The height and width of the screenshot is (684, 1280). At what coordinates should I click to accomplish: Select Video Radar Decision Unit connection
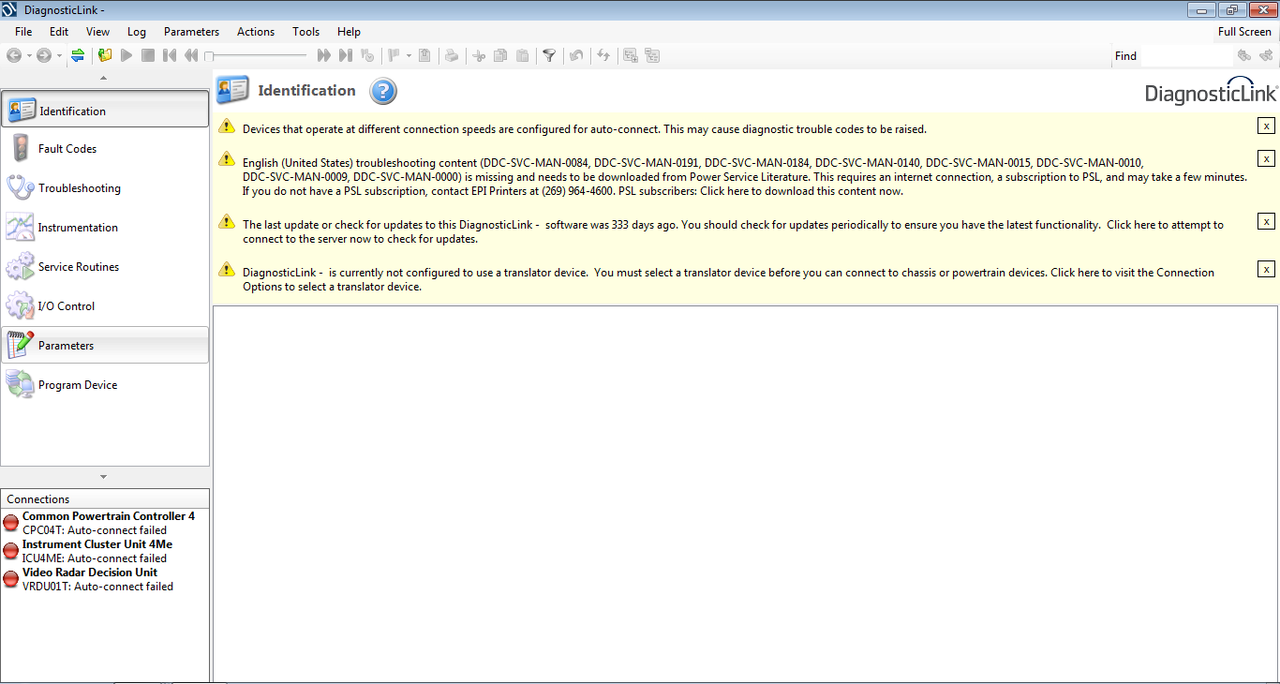(x=105, y=579)
